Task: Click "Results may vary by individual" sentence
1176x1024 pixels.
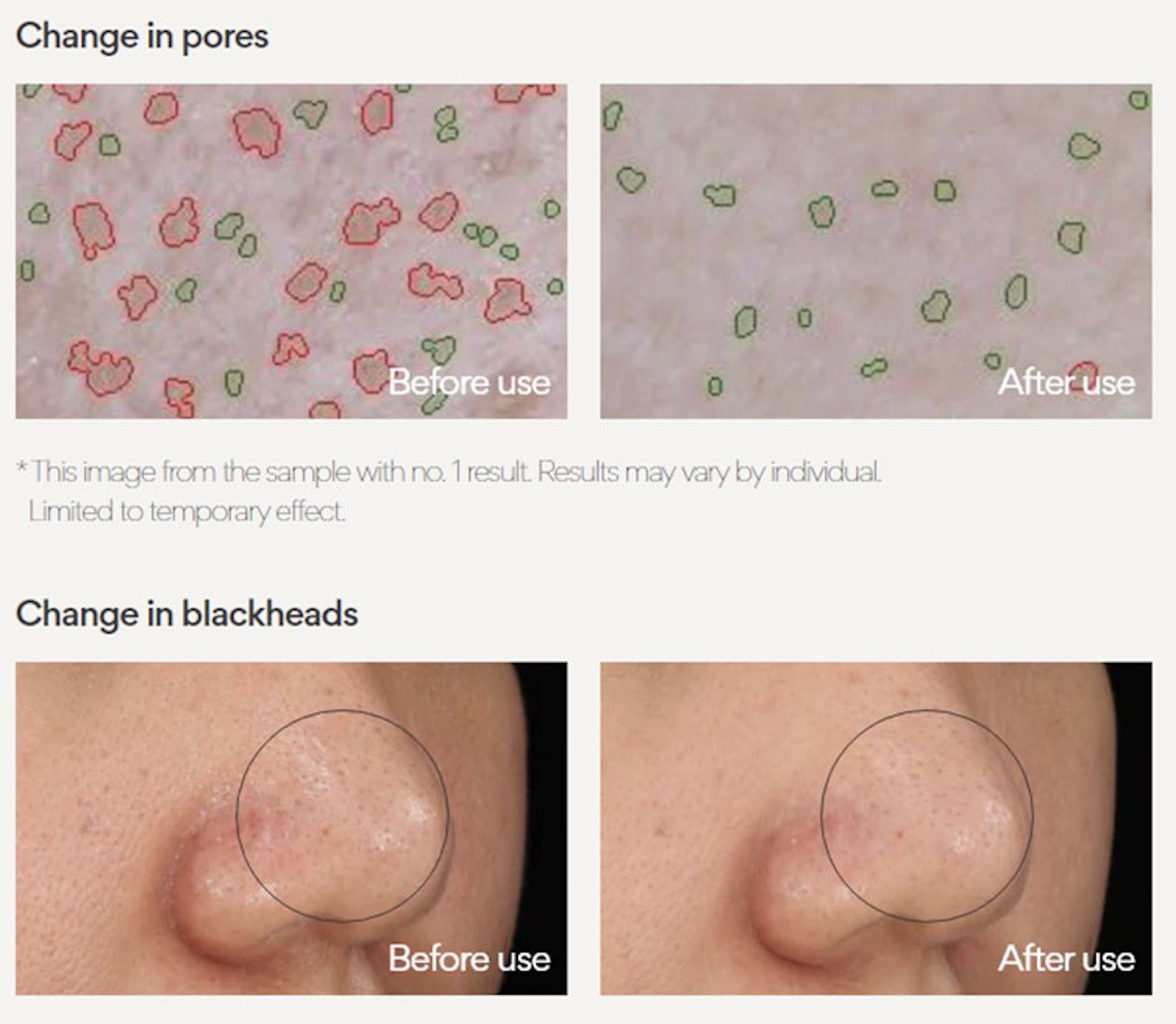Action: pos(710,472)
